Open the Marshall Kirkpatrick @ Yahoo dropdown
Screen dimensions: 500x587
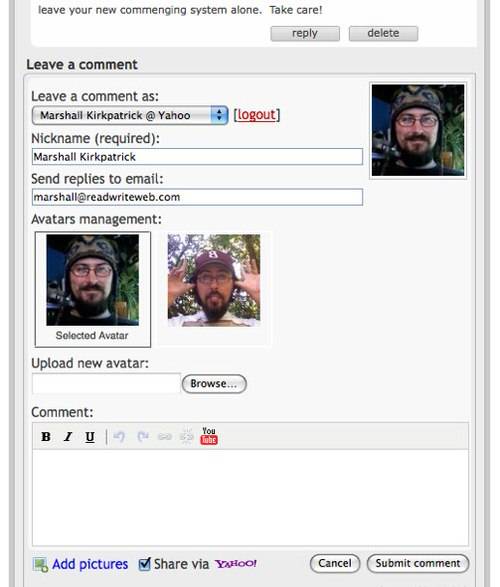[x=130, y=115]
